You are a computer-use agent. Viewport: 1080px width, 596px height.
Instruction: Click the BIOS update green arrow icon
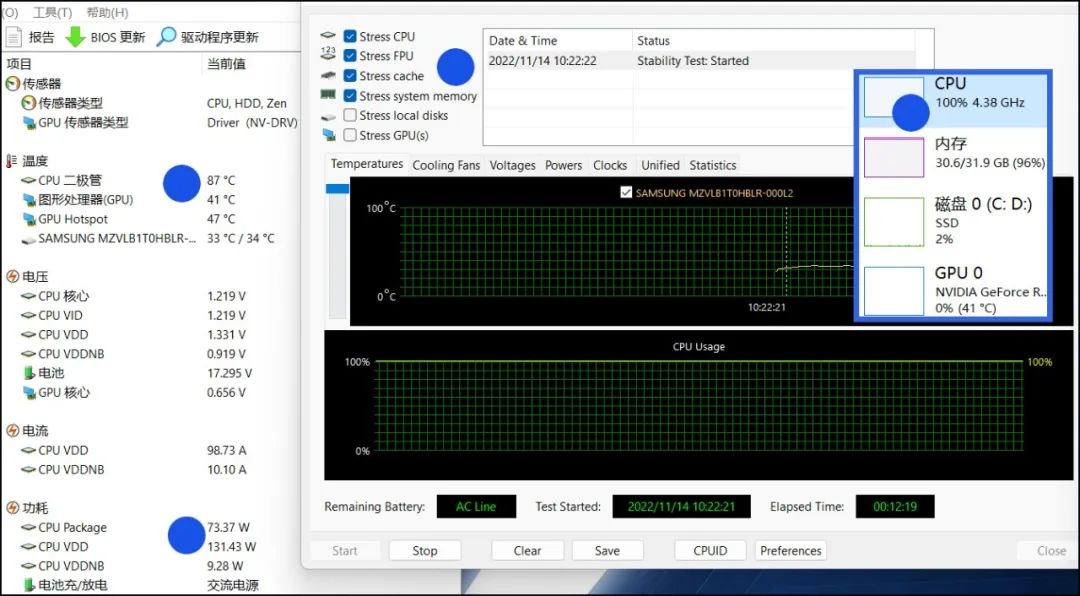click(x=75, y=37)
